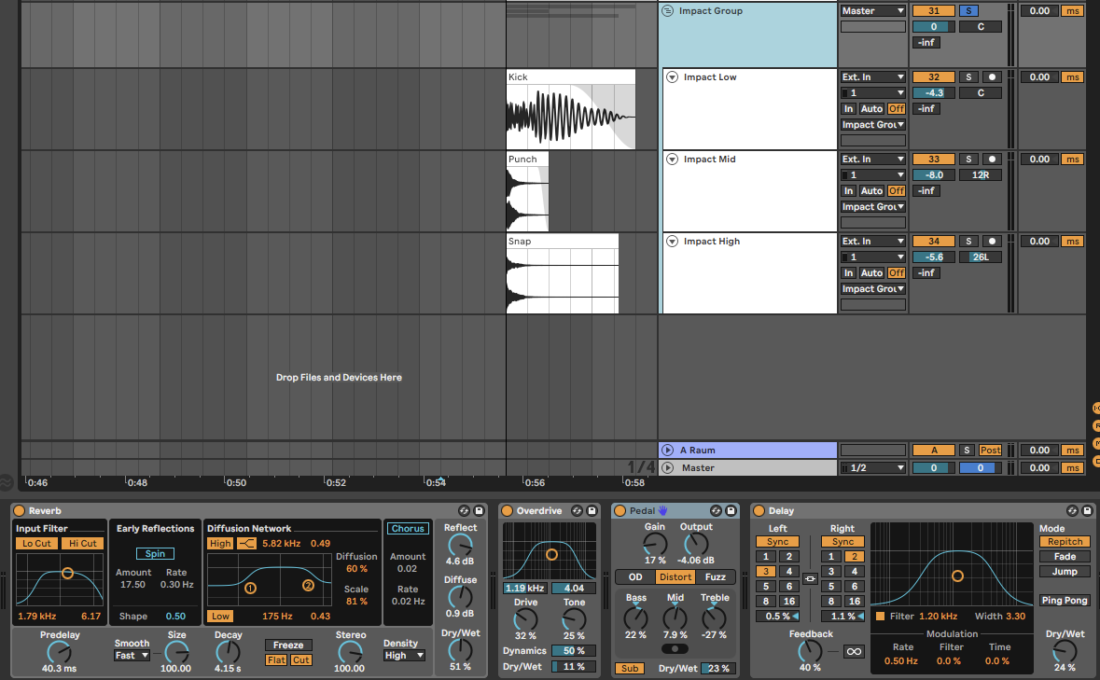1100x680 pixels.
Task: Toggle the Delay Filter on/off square
Action: coord(880,616)
